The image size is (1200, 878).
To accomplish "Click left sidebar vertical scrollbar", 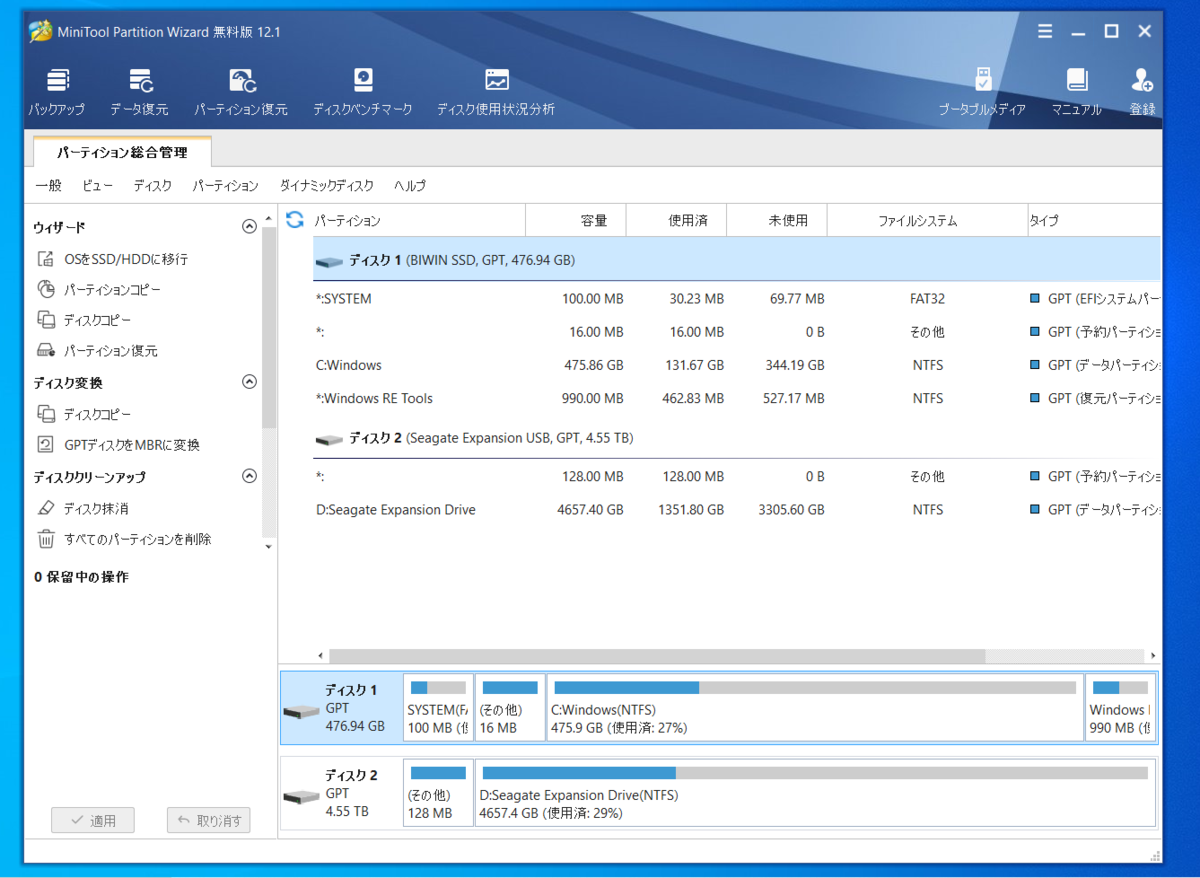I will pyautogui.click(x=268, y=327).
